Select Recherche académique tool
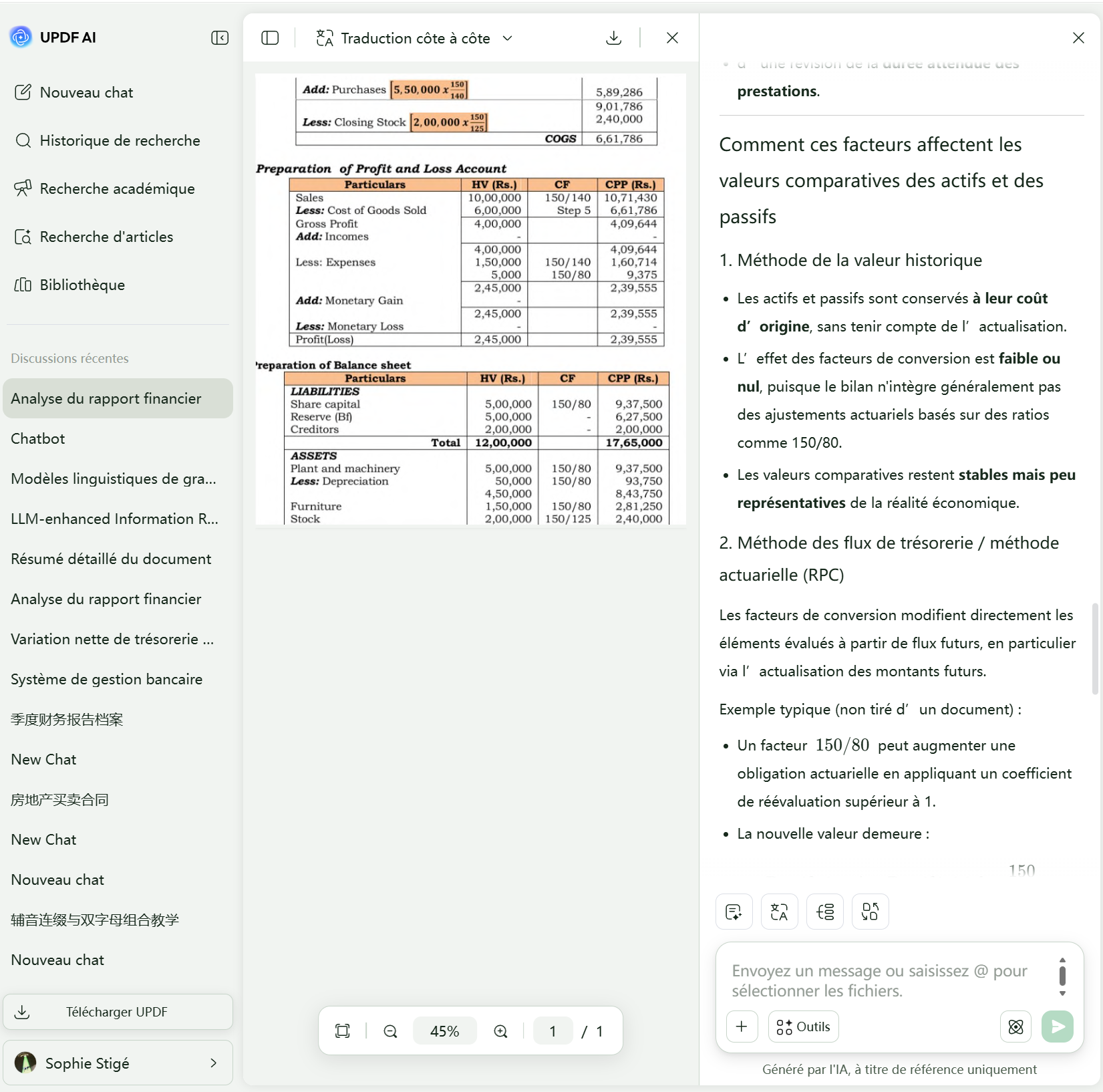 pyautogui.click(x=116, y=188)
